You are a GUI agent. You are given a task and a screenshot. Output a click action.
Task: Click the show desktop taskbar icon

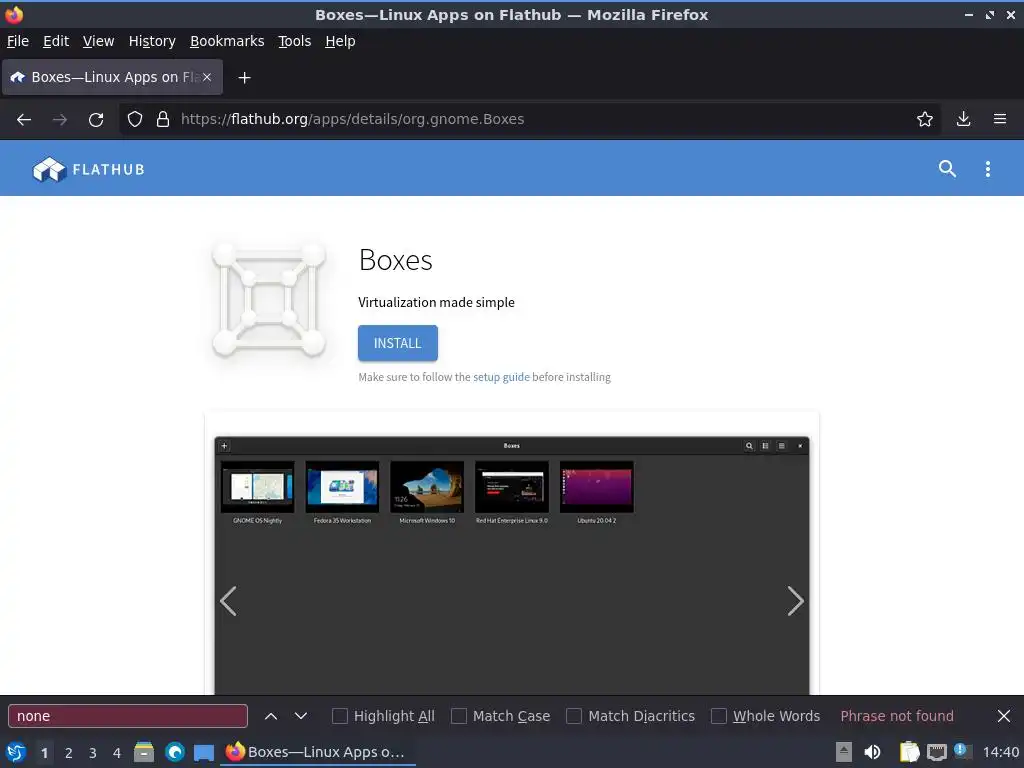click(x=204, y=753)
